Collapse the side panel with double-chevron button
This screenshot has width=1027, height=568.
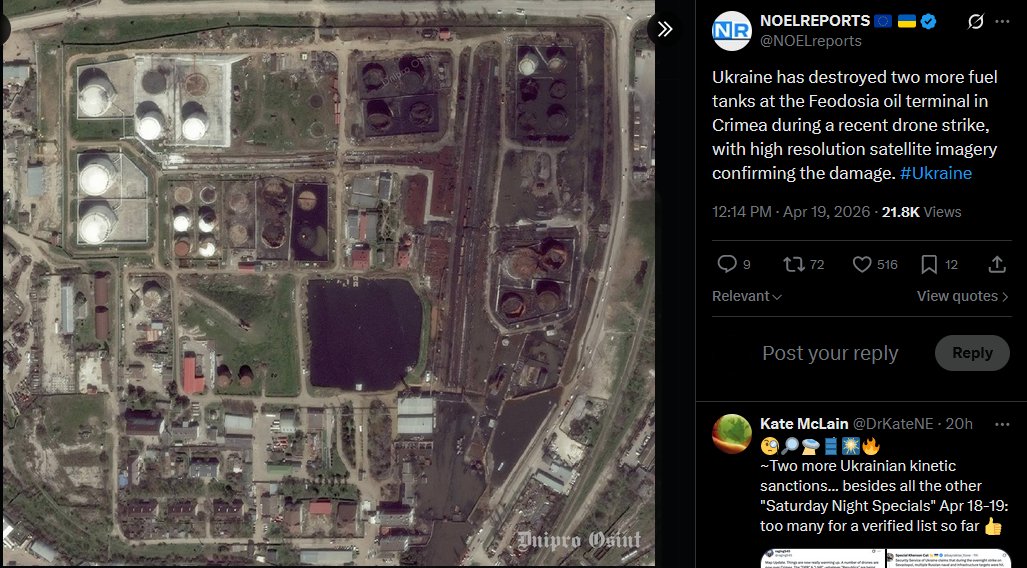[x=664, y=29]
